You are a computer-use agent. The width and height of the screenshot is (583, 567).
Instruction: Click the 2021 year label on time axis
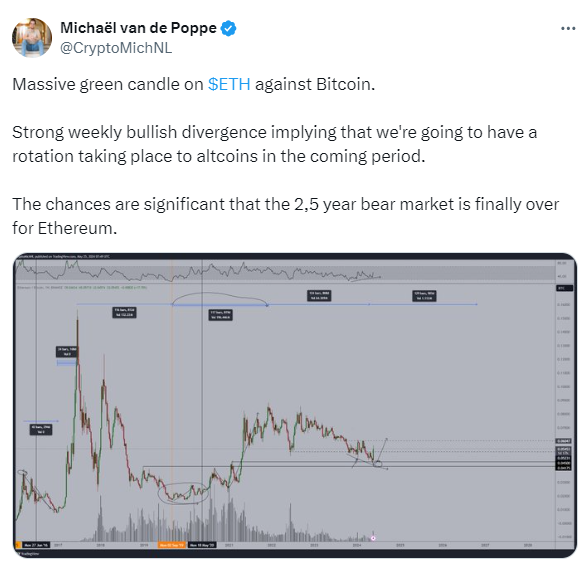pos(229,545)
